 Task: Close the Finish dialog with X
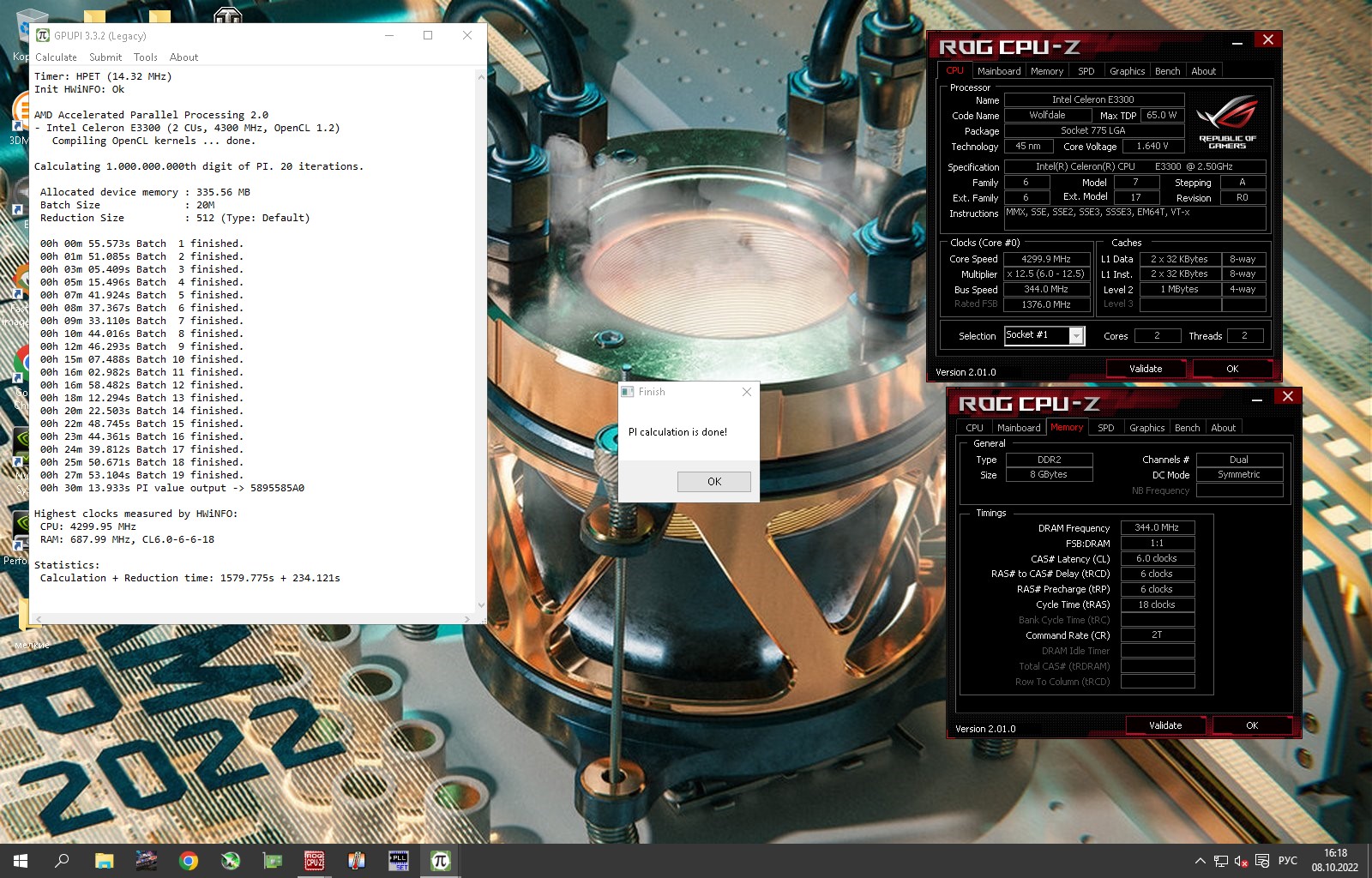747,392
